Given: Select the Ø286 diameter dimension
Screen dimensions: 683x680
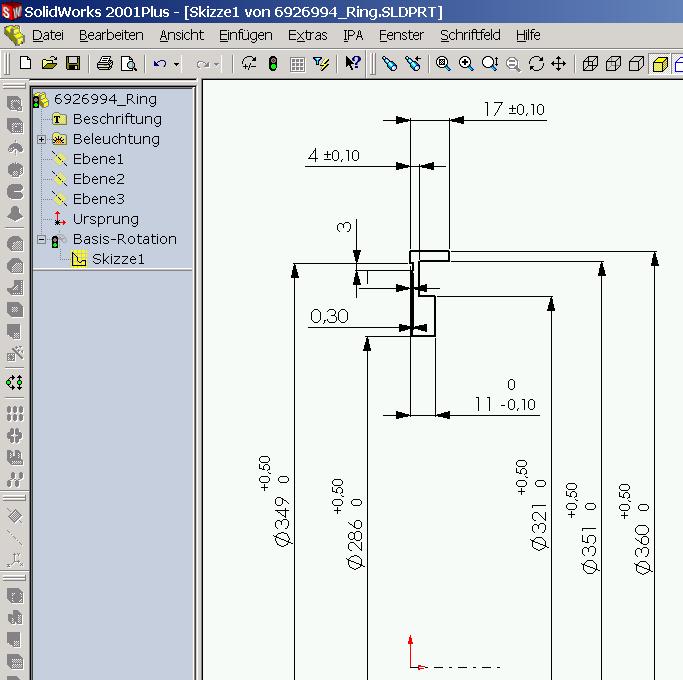Looking at the screenshot, I should pyautogui.click(x=348, y=524).
